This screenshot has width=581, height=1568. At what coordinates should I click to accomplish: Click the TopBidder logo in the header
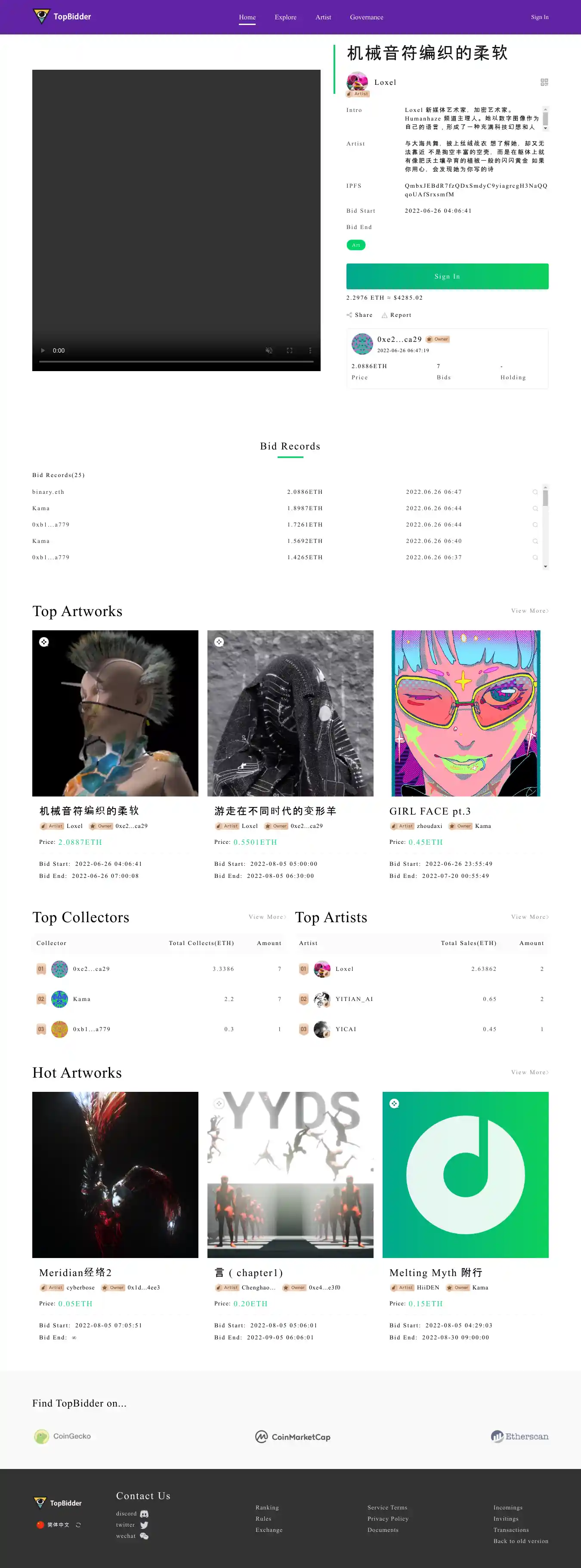click(62, 16)
